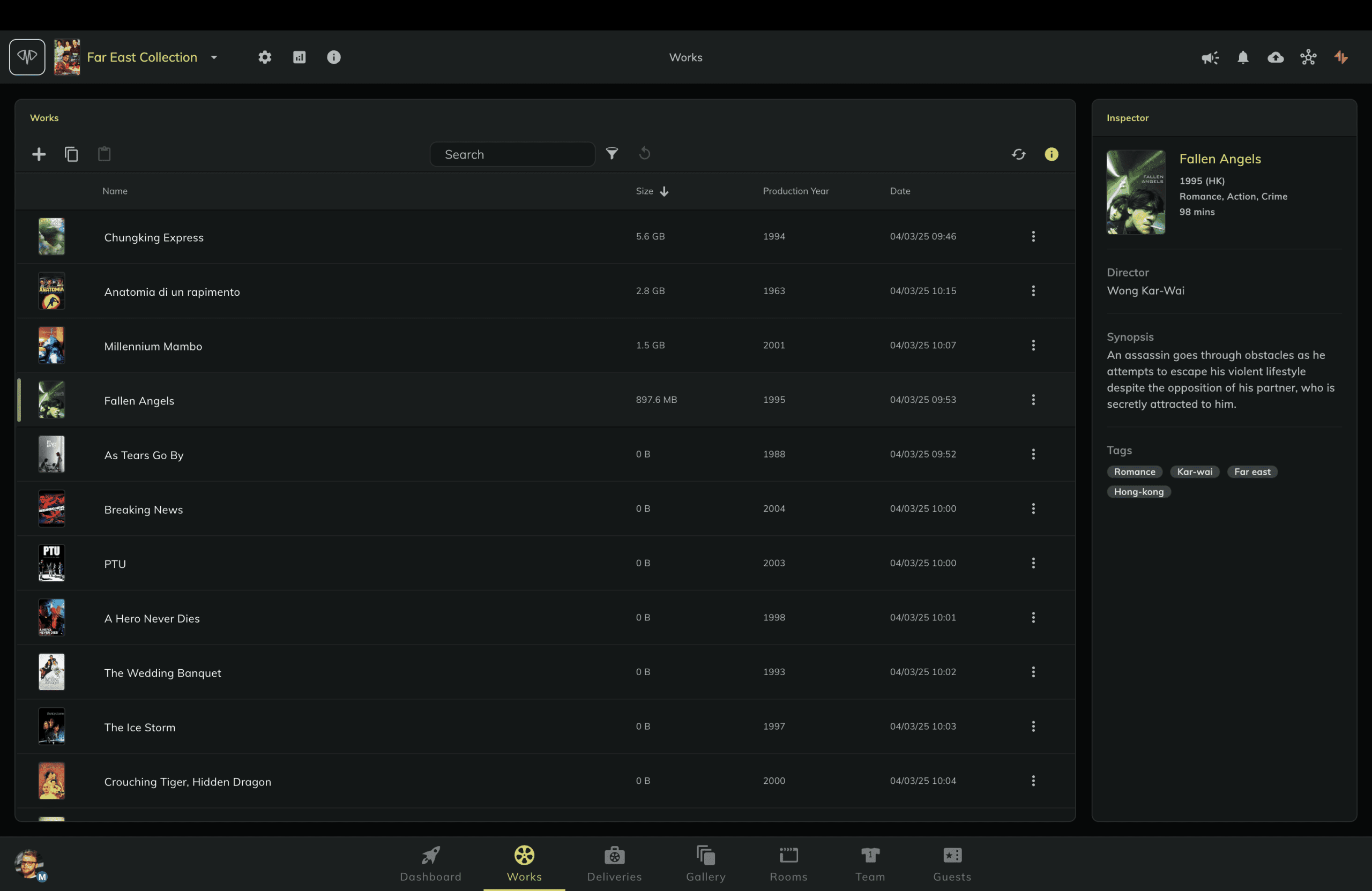View collection statistics chart icon
Screen dimensions: 1372x891
(x=299, y=57)
